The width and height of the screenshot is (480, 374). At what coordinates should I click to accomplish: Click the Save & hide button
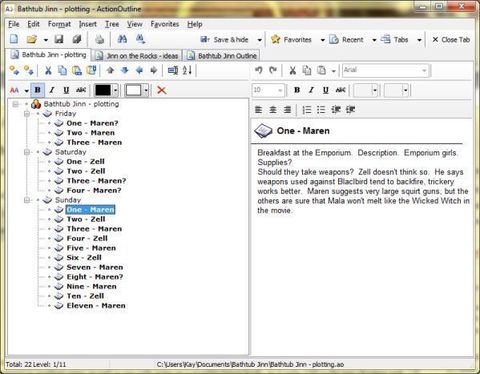pos(225,40)
